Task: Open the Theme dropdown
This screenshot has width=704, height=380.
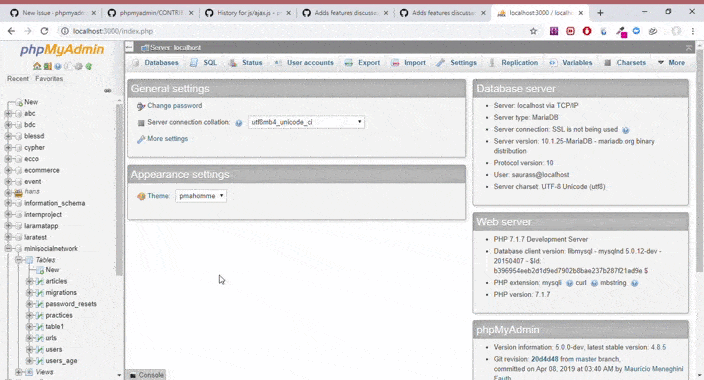Action: coord(201,196)
